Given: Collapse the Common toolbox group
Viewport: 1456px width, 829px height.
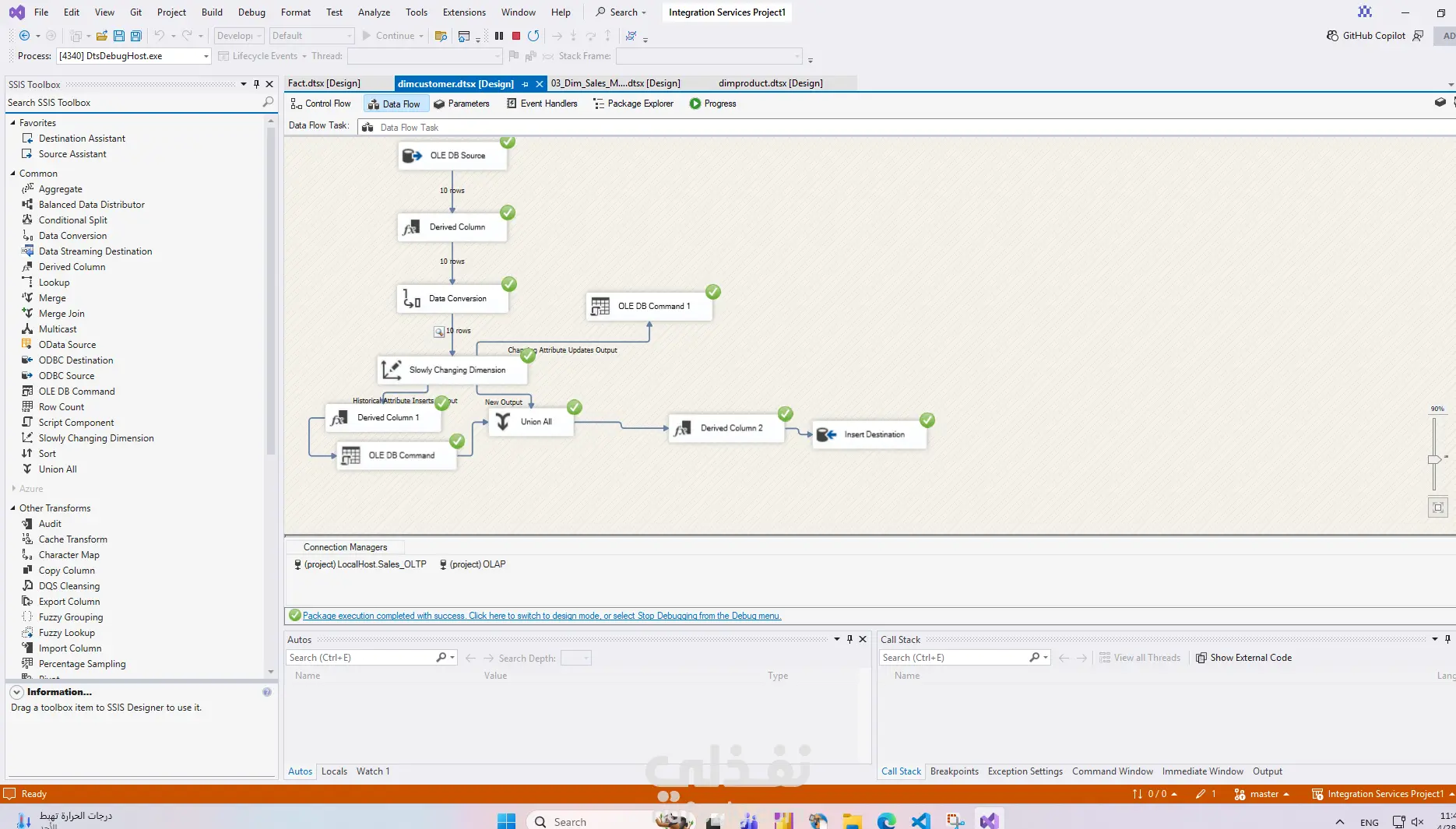Looking at the screenshot, I should (12, 174).
